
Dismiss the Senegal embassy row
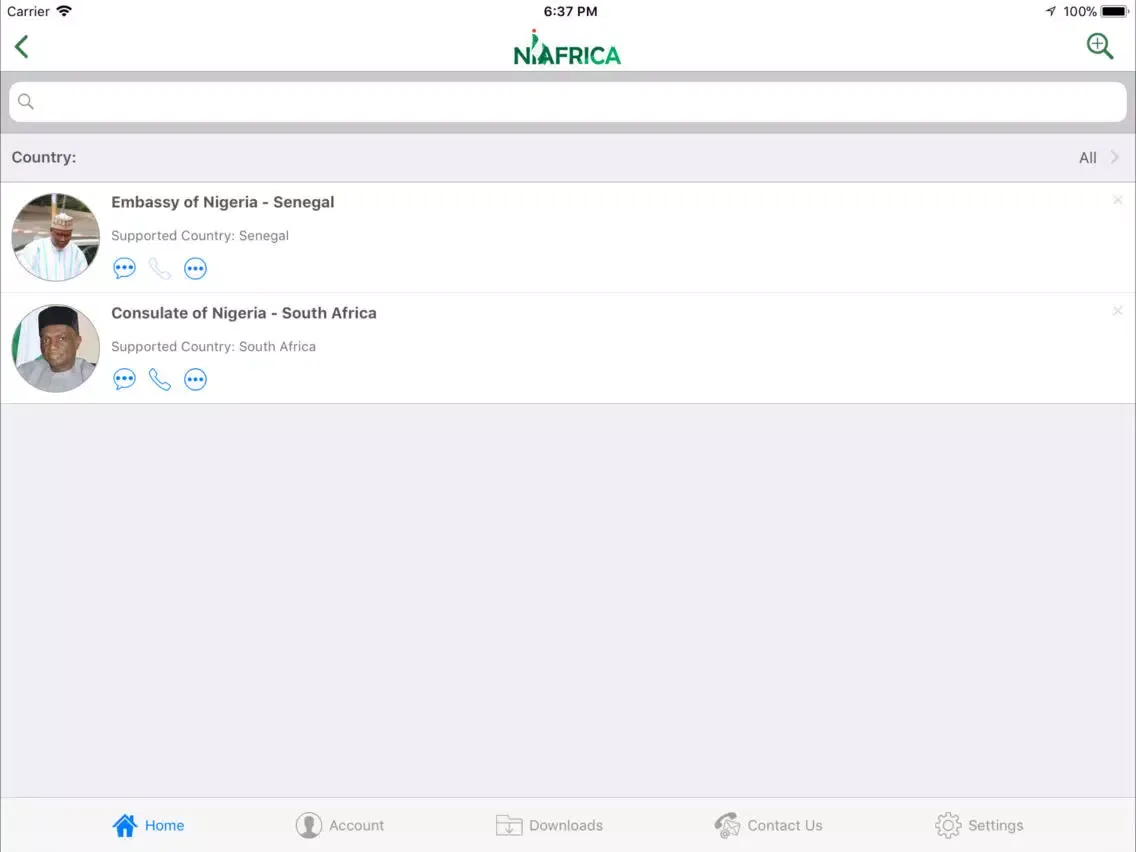pos(1117,200)
